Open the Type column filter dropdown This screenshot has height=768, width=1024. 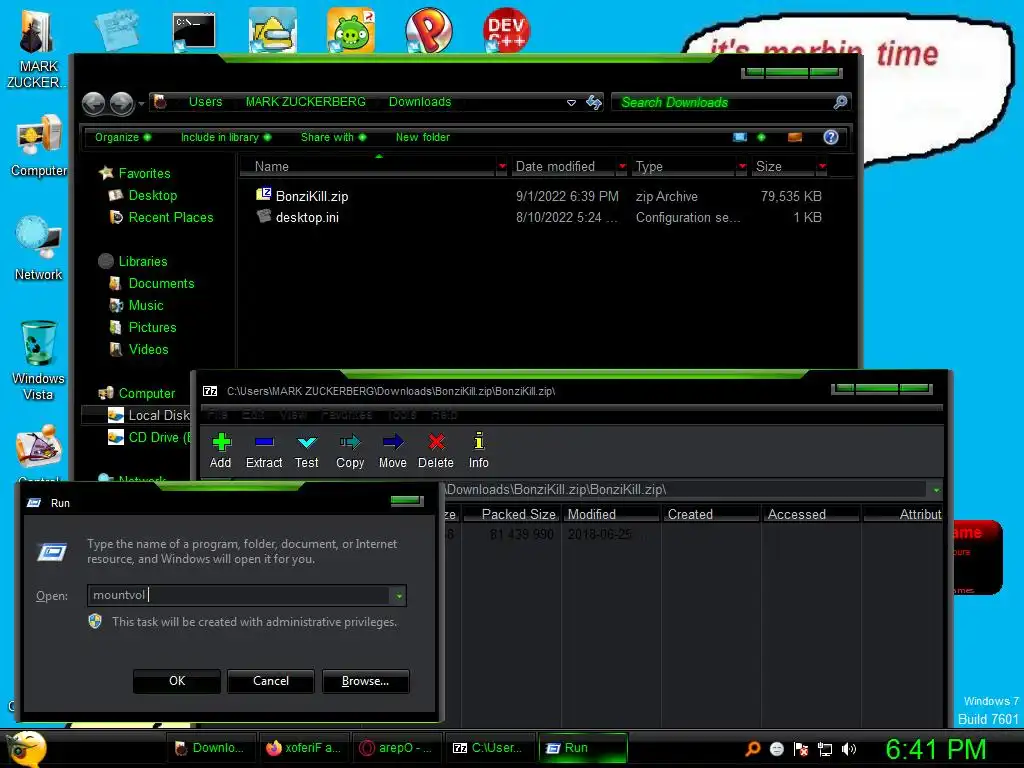[x=742, y=167]
